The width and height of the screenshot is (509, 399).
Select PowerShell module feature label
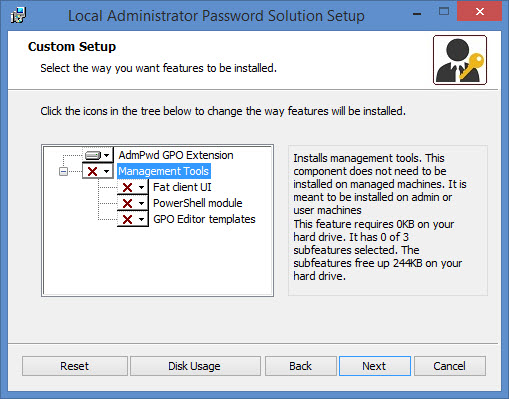[198, 203]
